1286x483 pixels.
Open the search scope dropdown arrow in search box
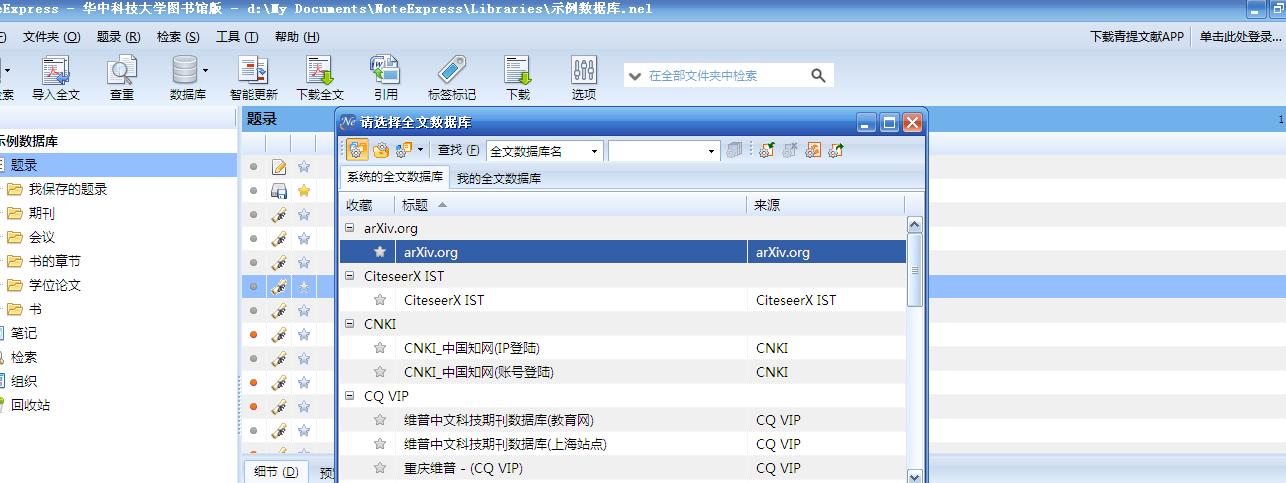pos(634,75)
